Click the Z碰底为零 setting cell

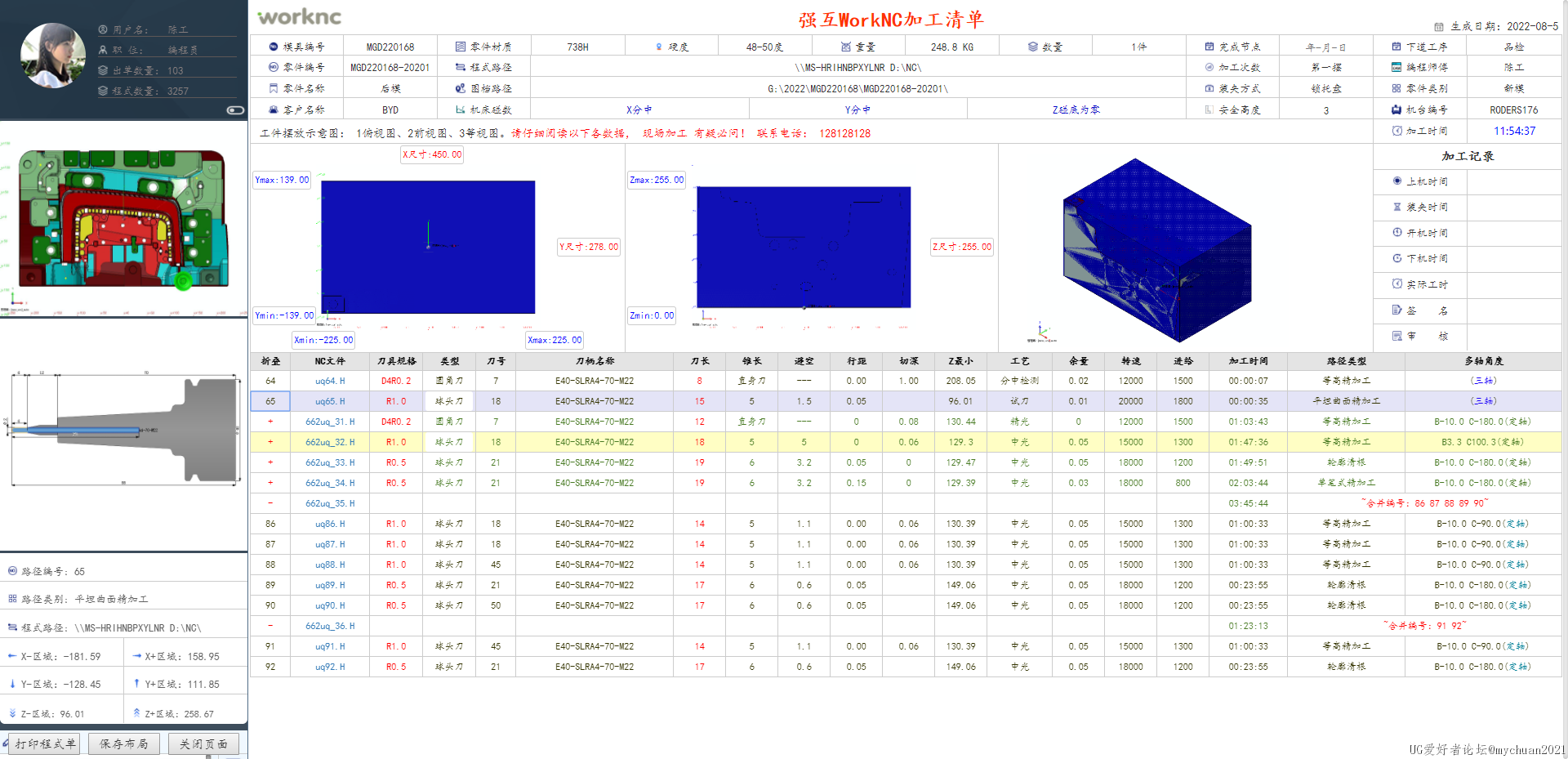pos(1076,109)
